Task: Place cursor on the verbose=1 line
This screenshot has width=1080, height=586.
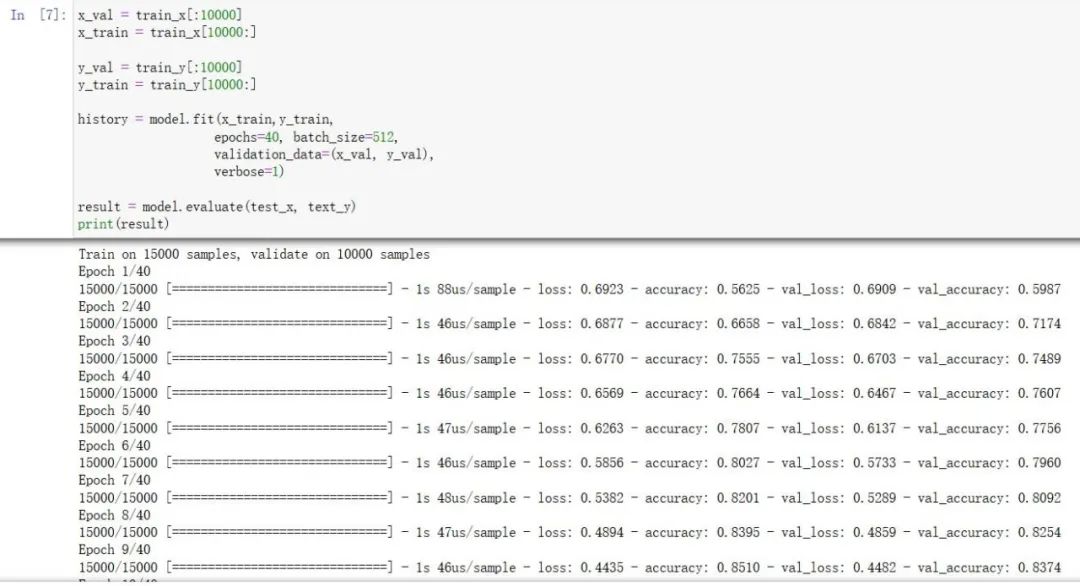Action: coord(249,171)
